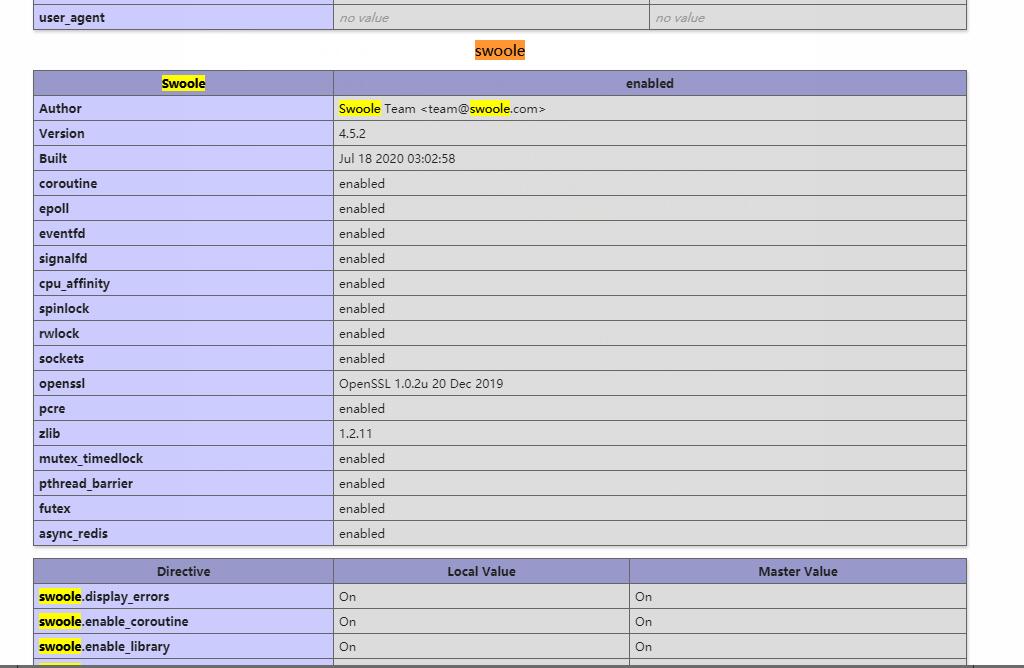This screenshot has height=668, width=1024.
Task: Select the user_agent row label
Action: click(72, 18)
